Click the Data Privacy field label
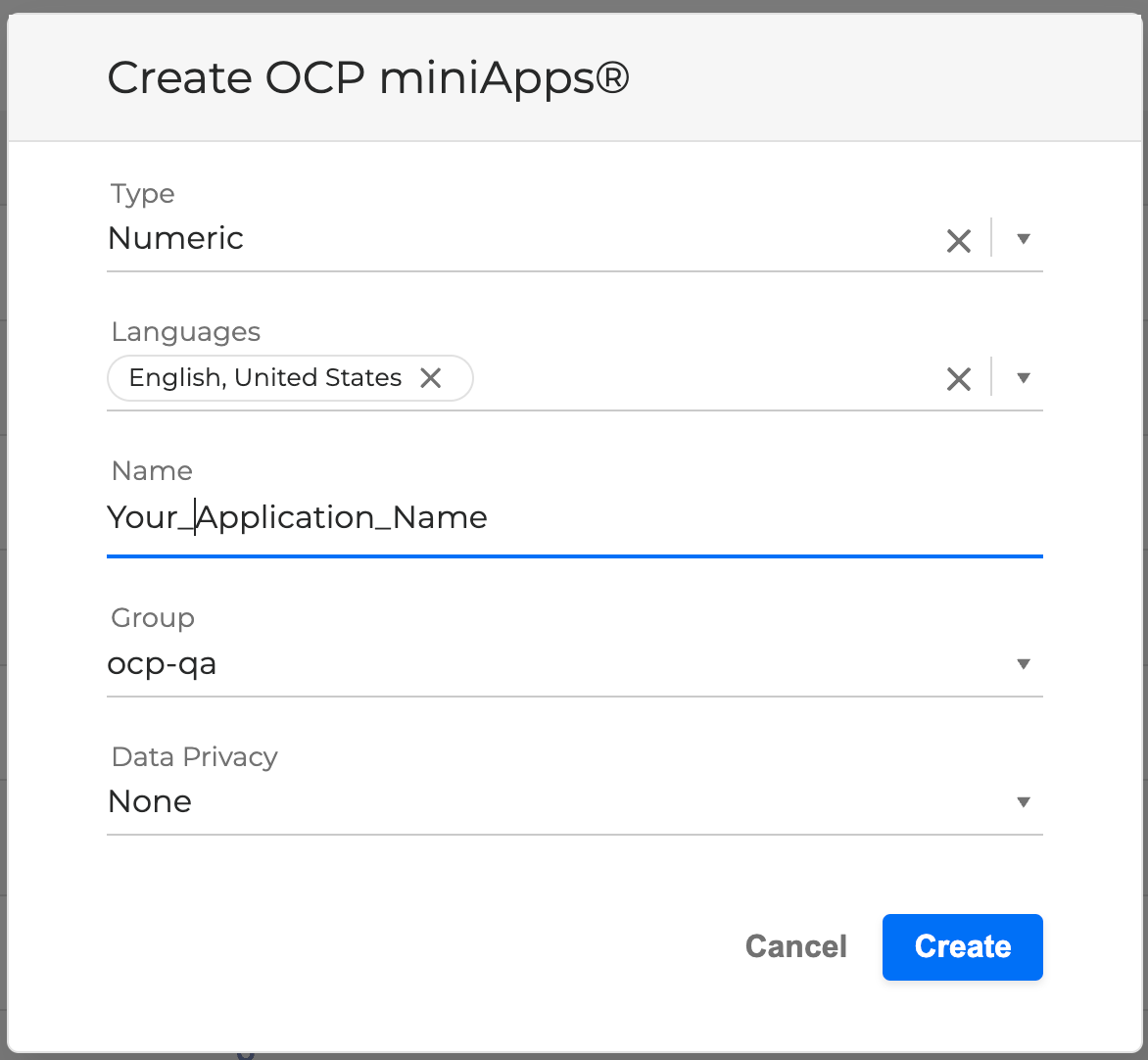This screenshot has height=1060, width=1148. 195,757
